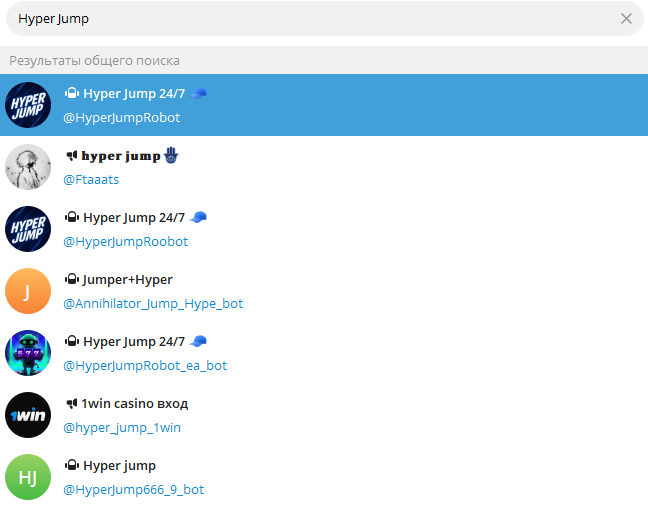Click the bot icon in the @HyperJumpRoobot row

click(71, 217)
